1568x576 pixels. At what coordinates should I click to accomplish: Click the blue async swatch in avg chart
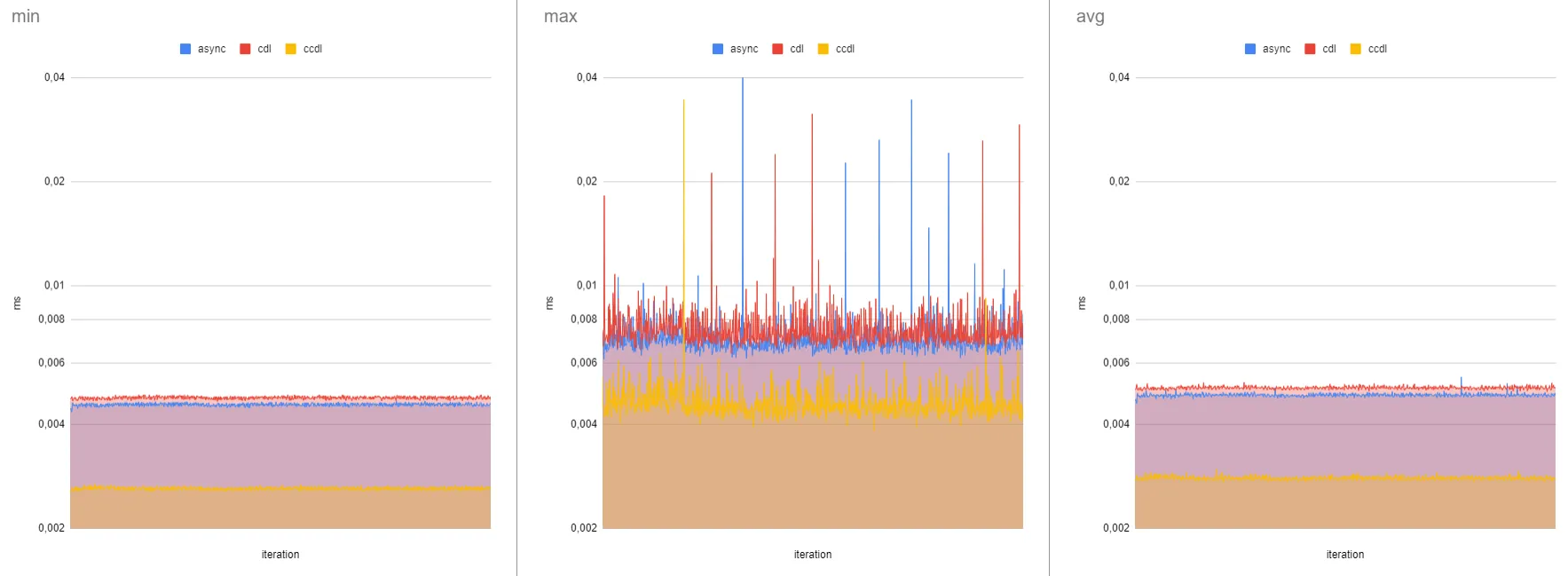(1250, 49)
